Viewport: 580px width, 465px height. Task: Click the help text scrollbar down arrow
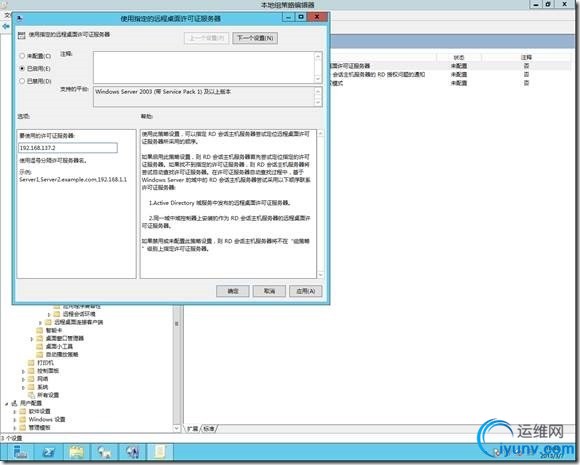(x=320, y=274)
